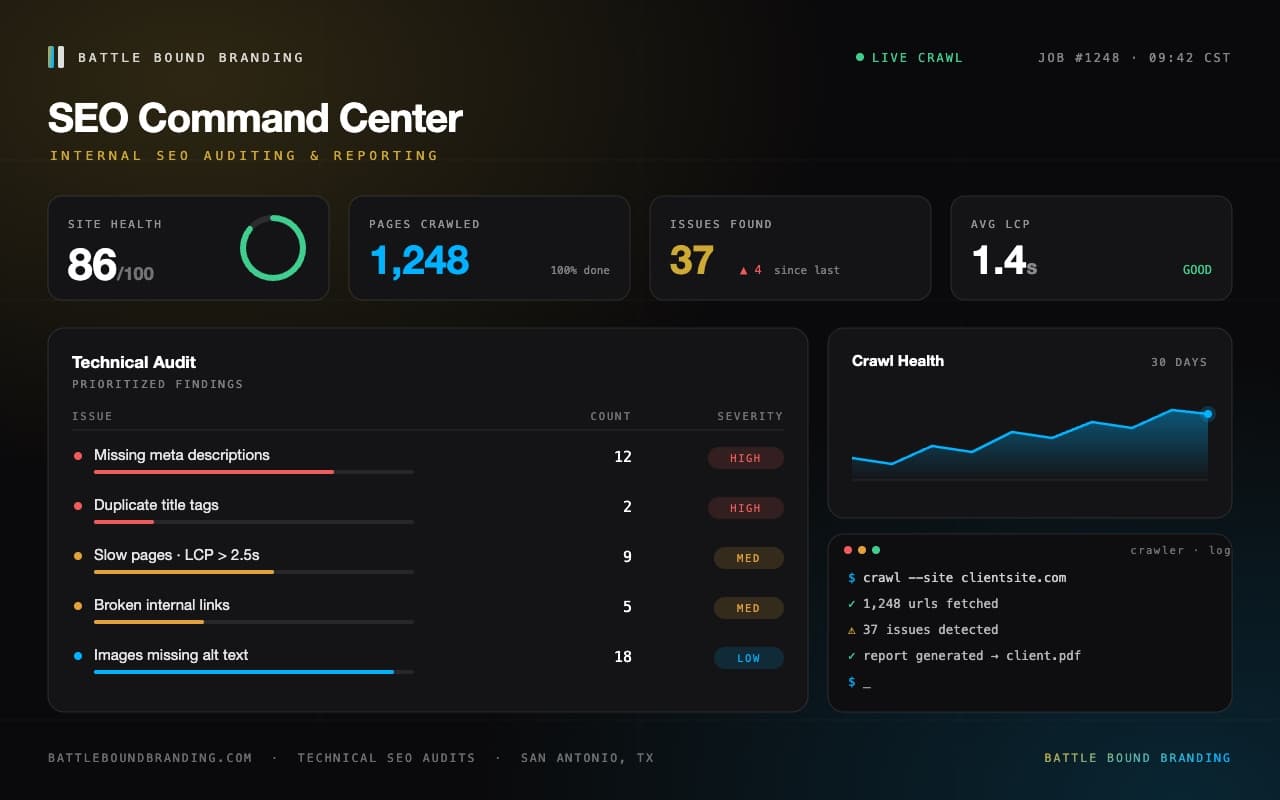1280x800 pixels.
Task: Click the checkmark by 1,248 urls fetched
Action: [x=852, y=604]
